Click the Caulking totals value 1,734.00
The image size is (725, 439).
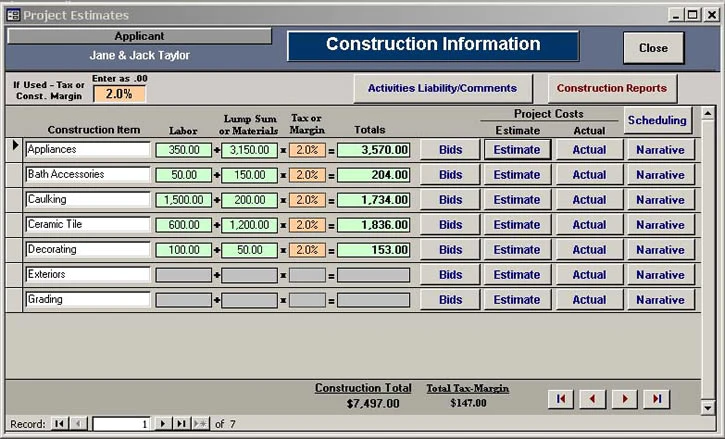tap(374, 200)
